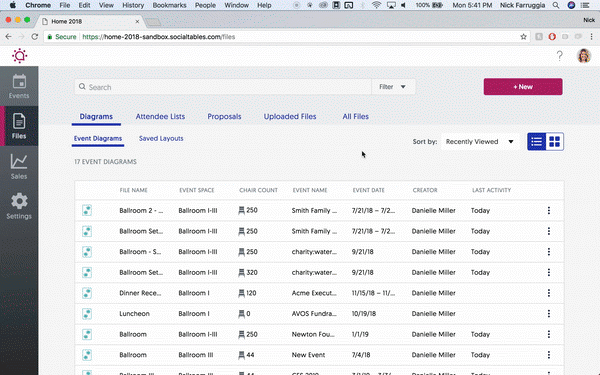
Task: Sort by EVENT DATE column header
Action: 368,190
